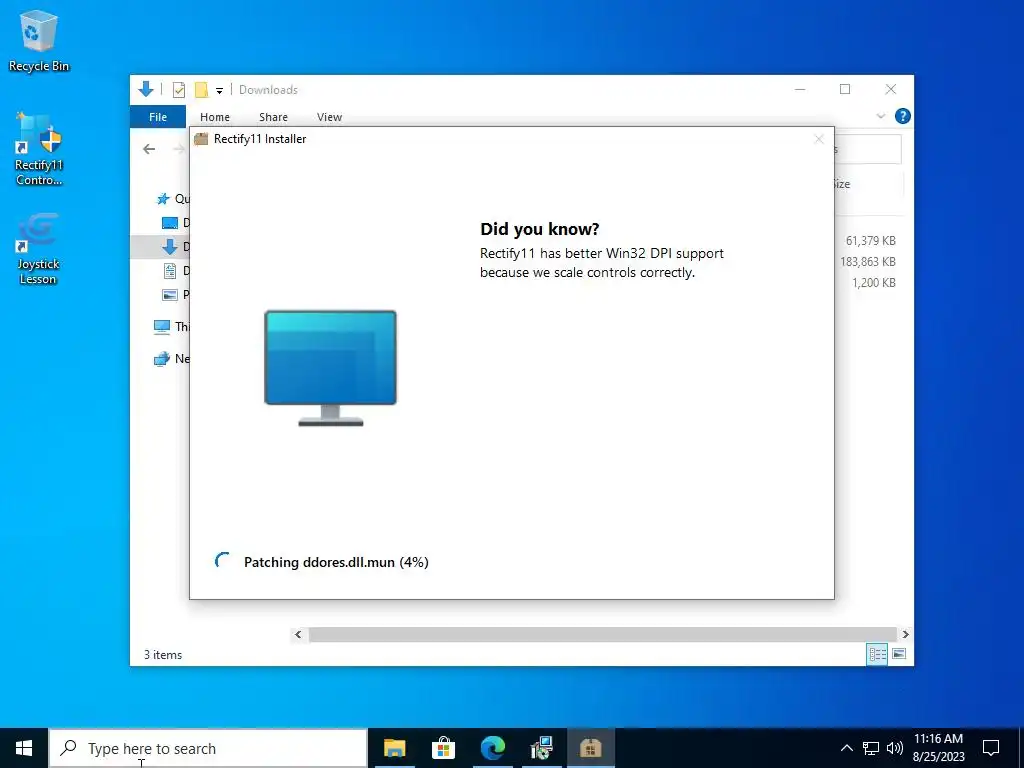Click the scroll right arrow in Downloads window
Screen dimensions: 1024x768
[905, 634]
